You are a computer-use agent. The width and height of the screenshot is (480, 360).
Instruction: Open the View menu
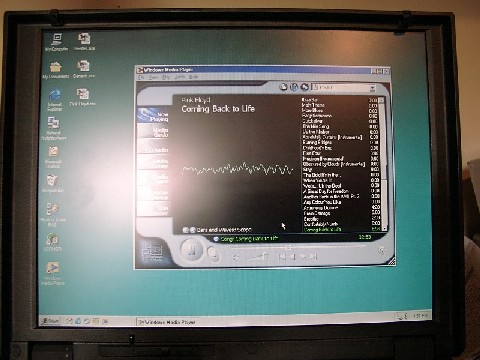click(x=153, y=77)
